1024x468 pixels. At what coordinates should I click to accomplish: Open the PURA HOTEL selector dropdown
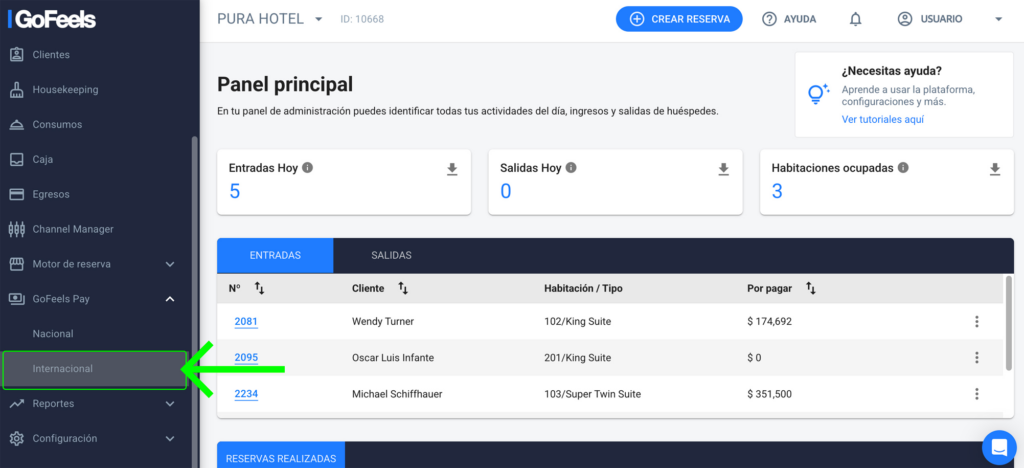pyautogui.click(x=319, y=19)
